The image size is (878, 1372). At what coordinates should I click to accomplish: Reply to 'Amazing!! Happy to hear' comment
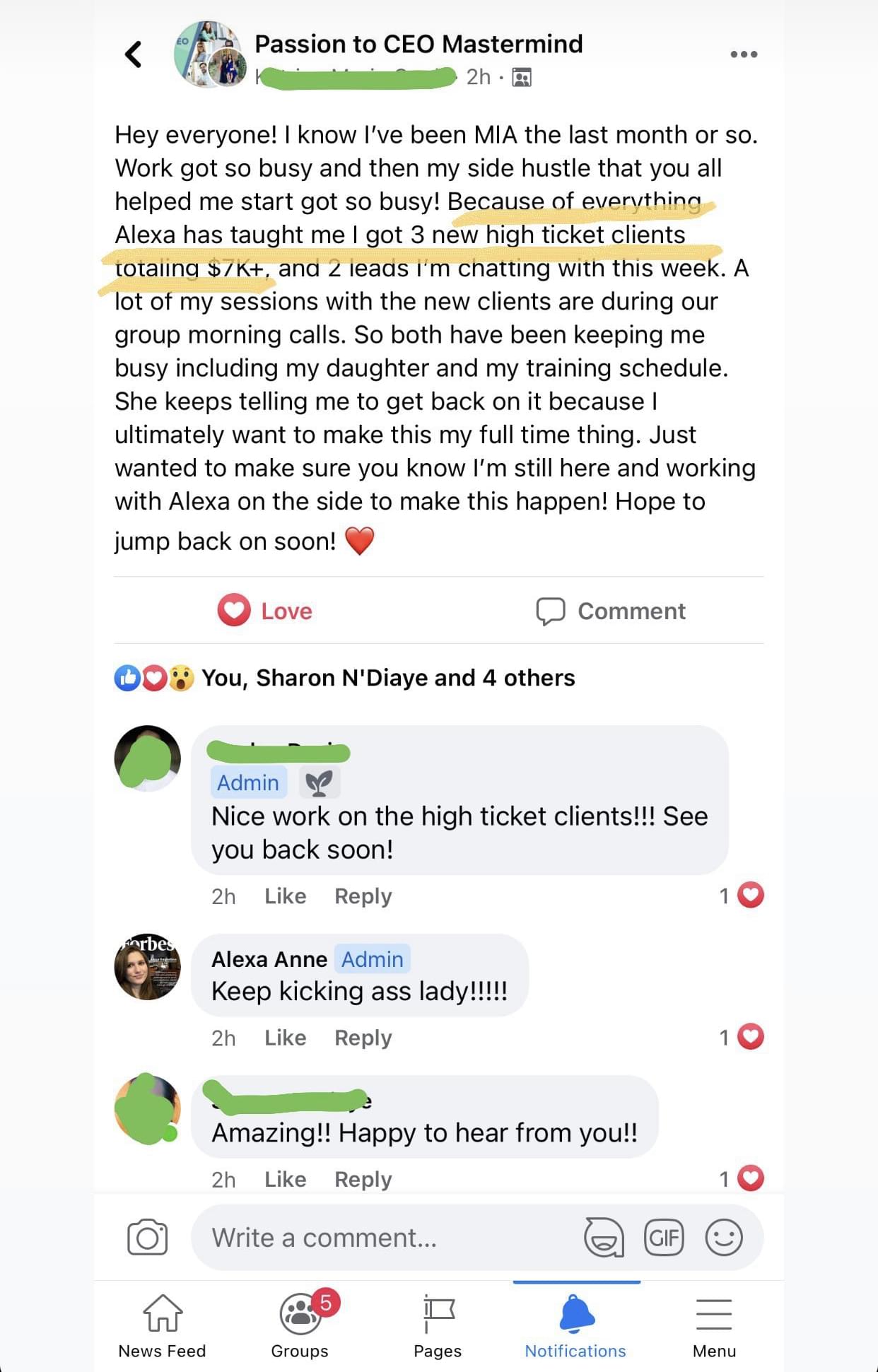coord(363,1179)
